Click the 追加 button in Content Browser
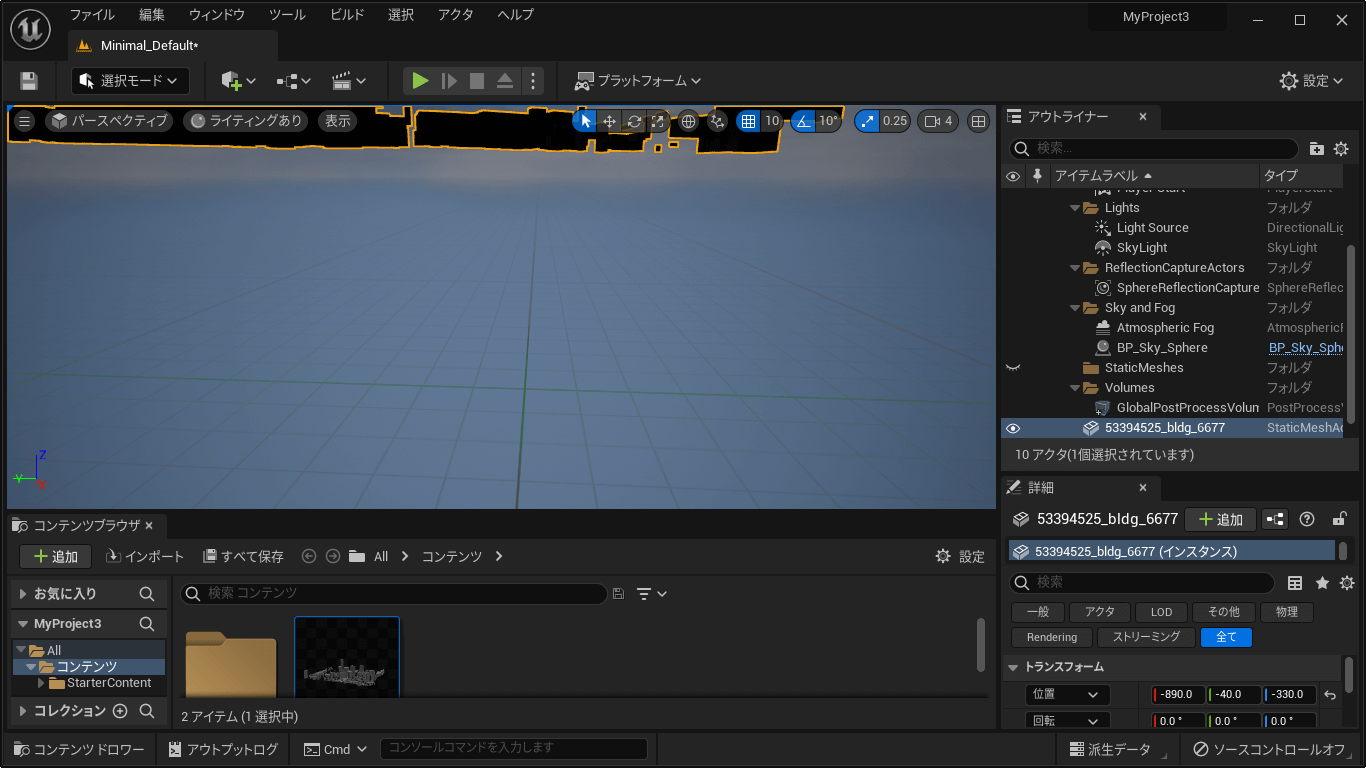Screen dimensions: 1366x768 (55, 556)
